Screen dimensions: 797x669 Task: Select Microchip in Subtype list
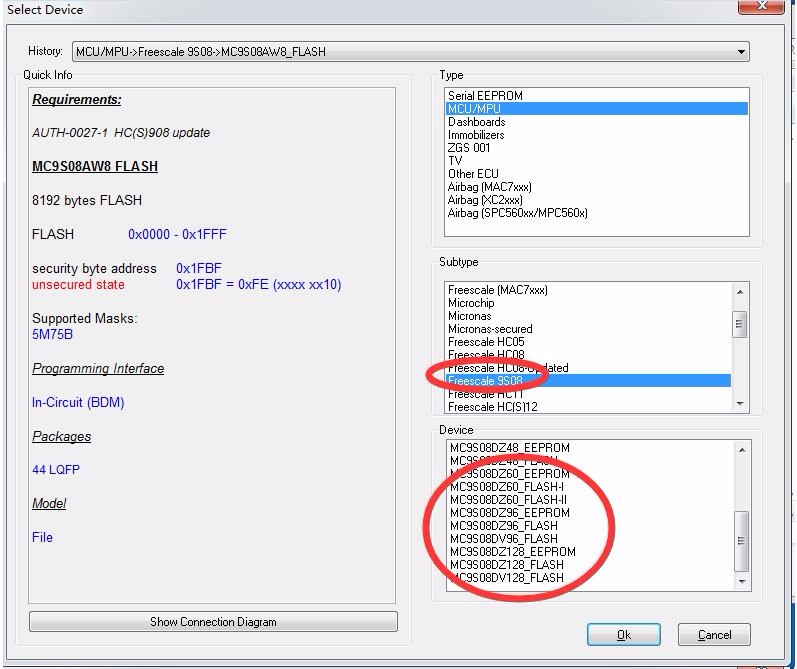coord(471,303)
